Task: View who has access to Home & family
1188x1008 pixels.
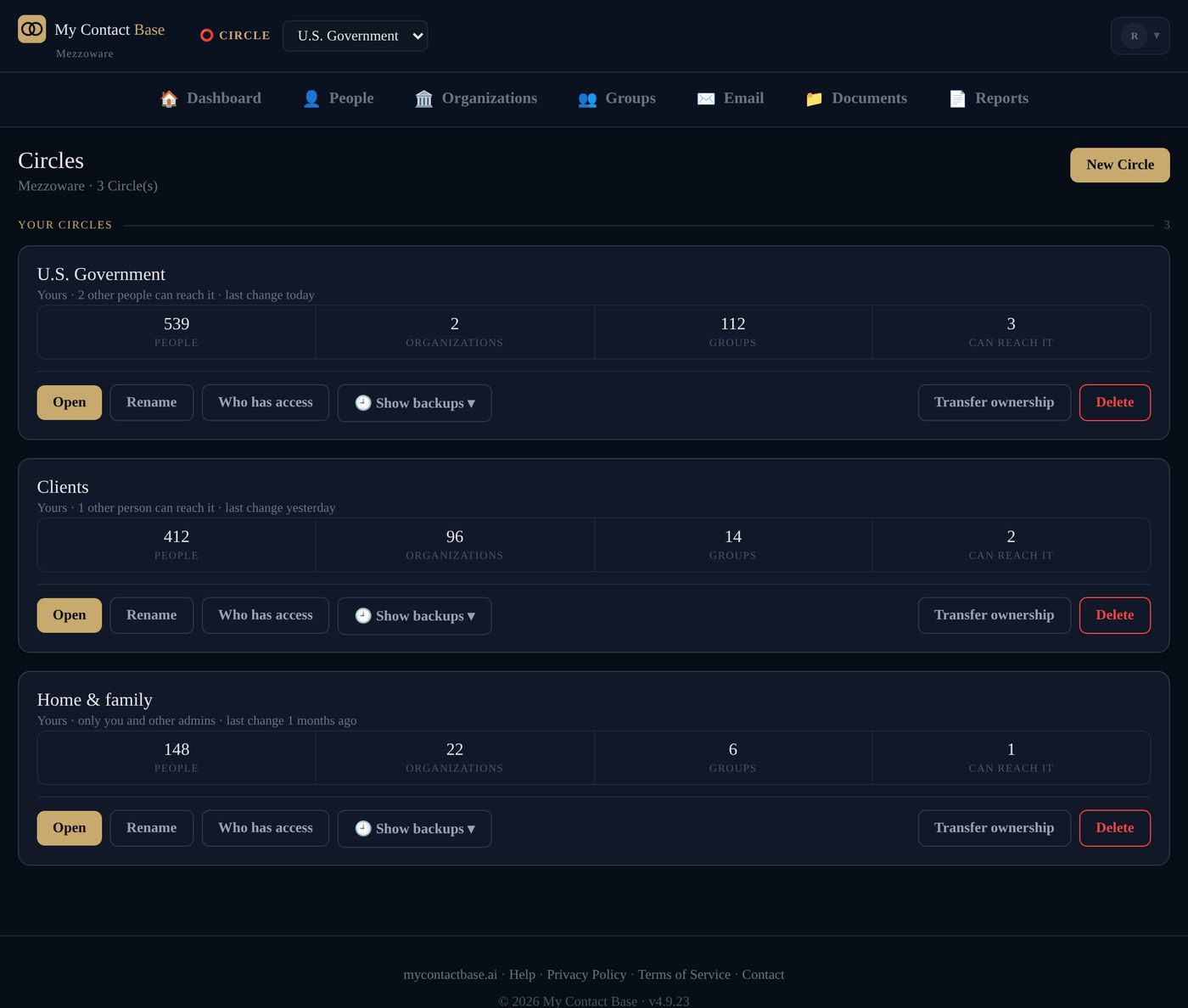Action: tap(266, 828)
